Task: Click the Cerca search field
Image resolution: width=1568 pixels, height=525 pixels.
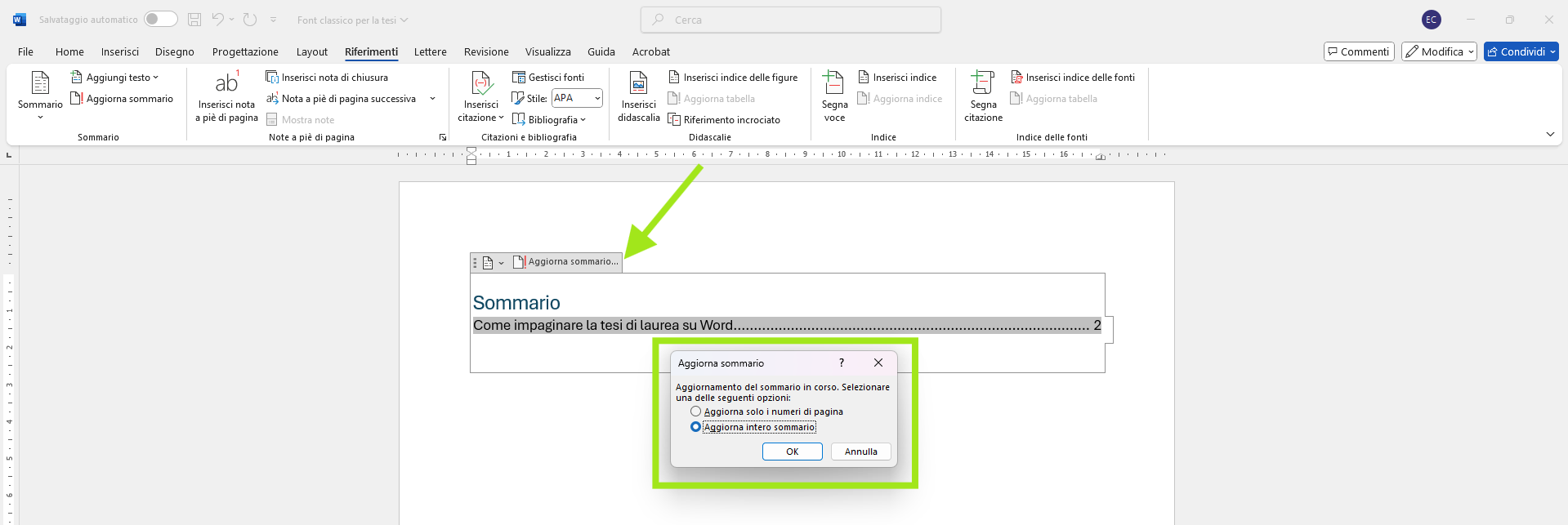Action: pyautogui.click(x=791, y=20)
